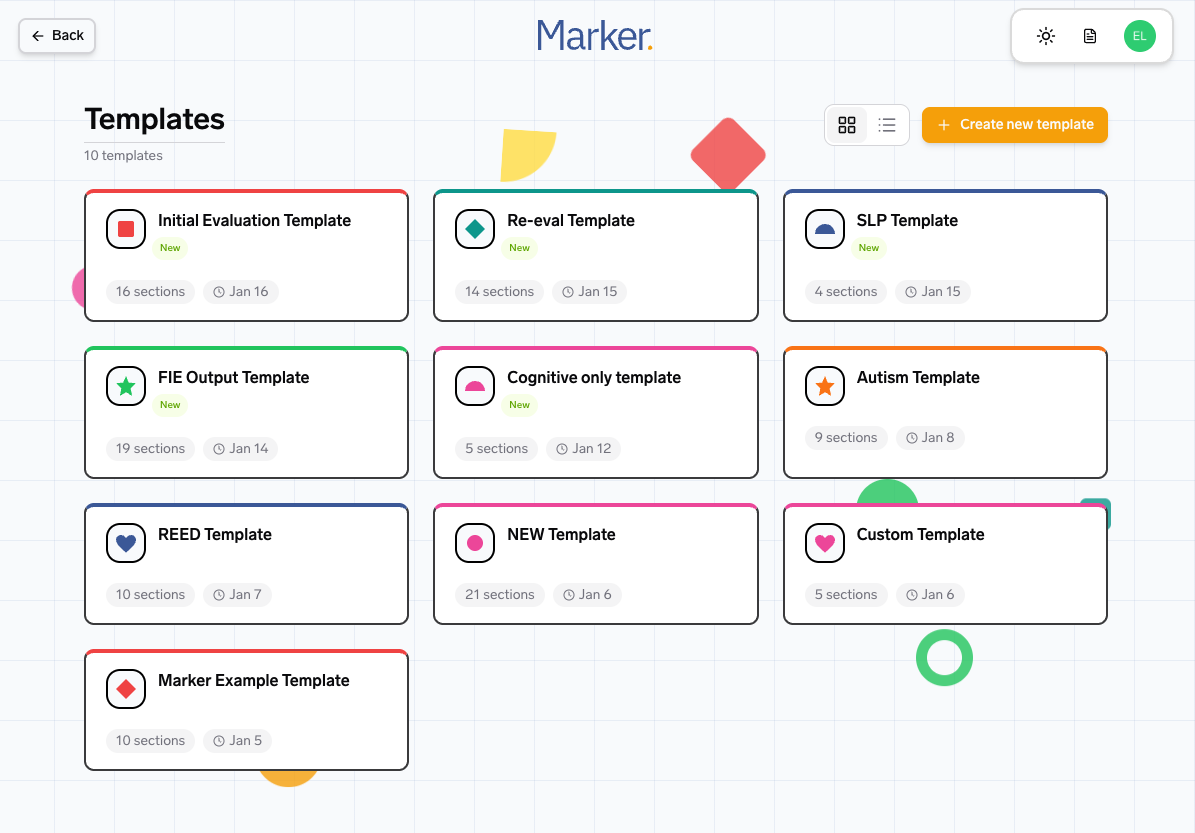Click the red square Initial Evaluation icon
The image size is (1195, 833).
(x=126, y=230)
